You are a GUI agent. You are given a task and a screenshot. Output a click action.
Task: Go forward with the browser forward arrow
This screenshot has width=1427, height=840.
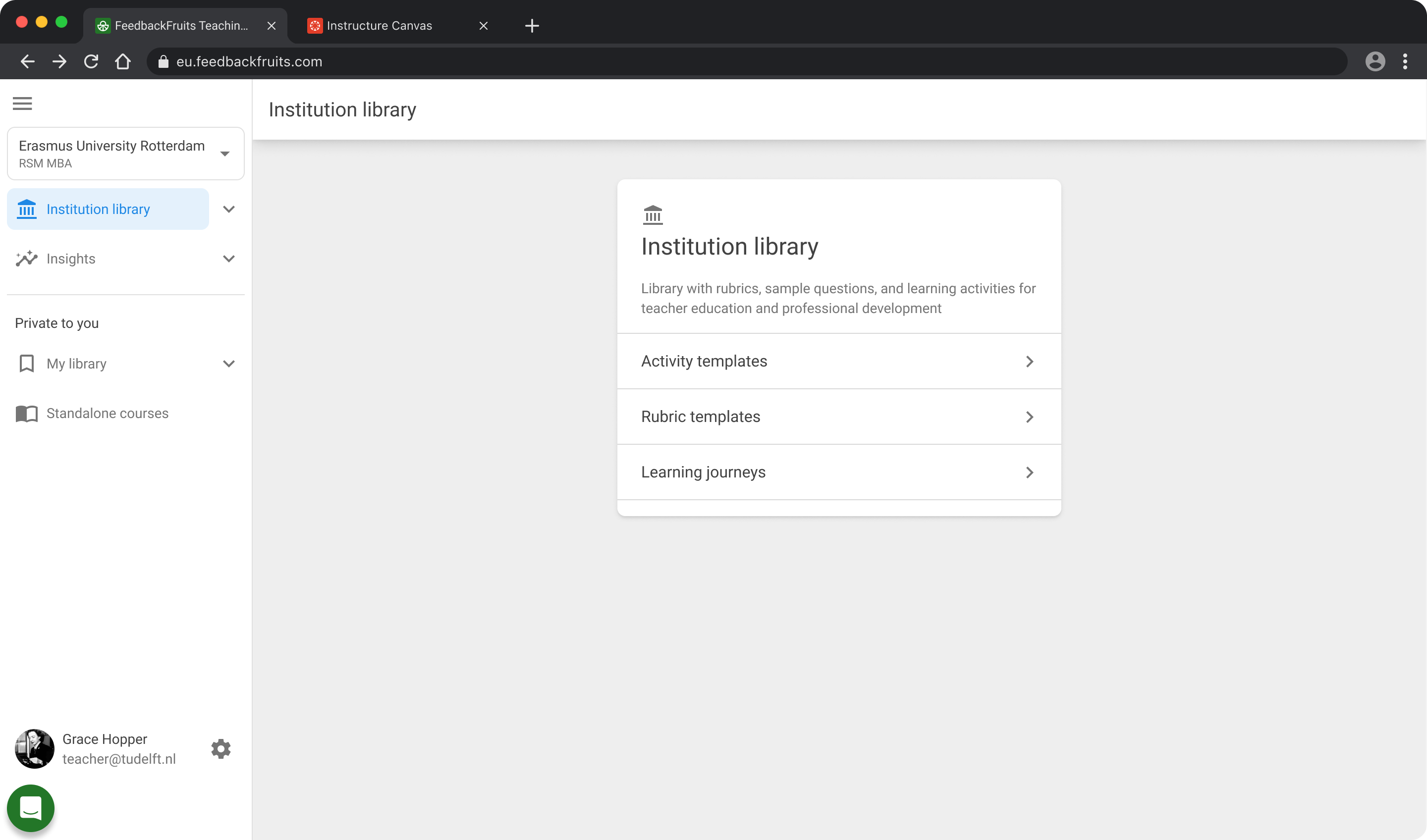click(x=59, y=61)
